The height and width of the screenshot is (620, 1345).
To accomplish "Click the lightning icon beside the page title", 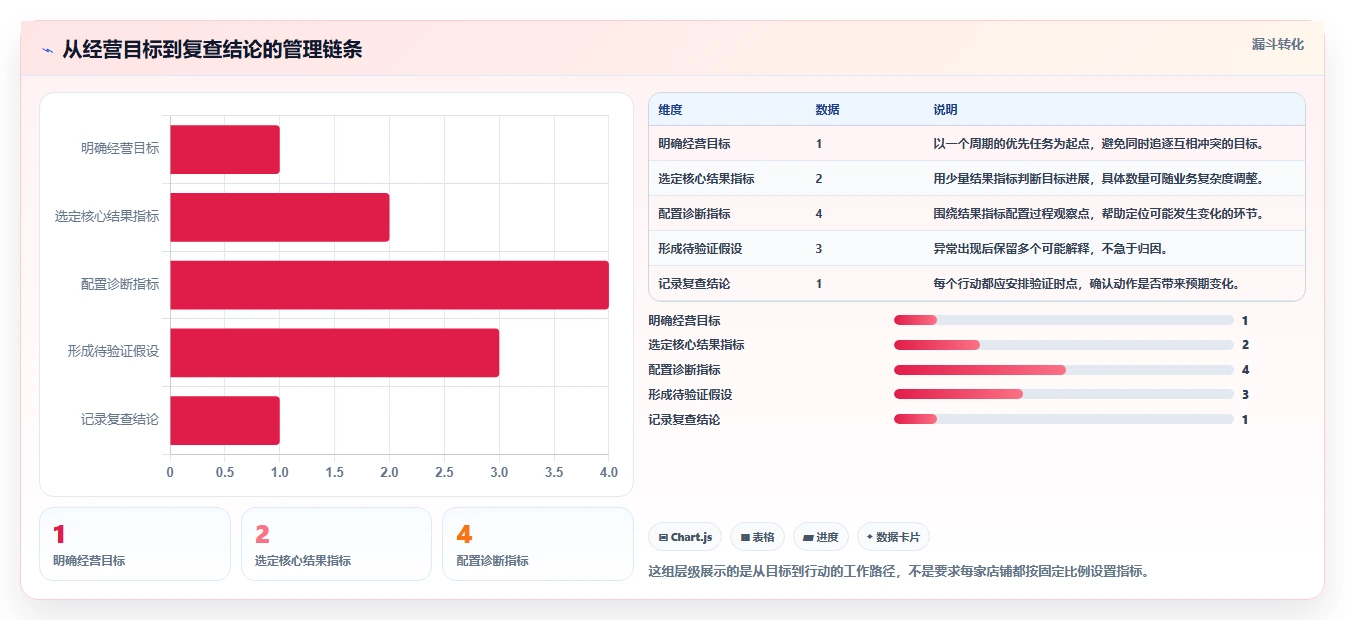I will pyautogui.click(x=47, y=50).
